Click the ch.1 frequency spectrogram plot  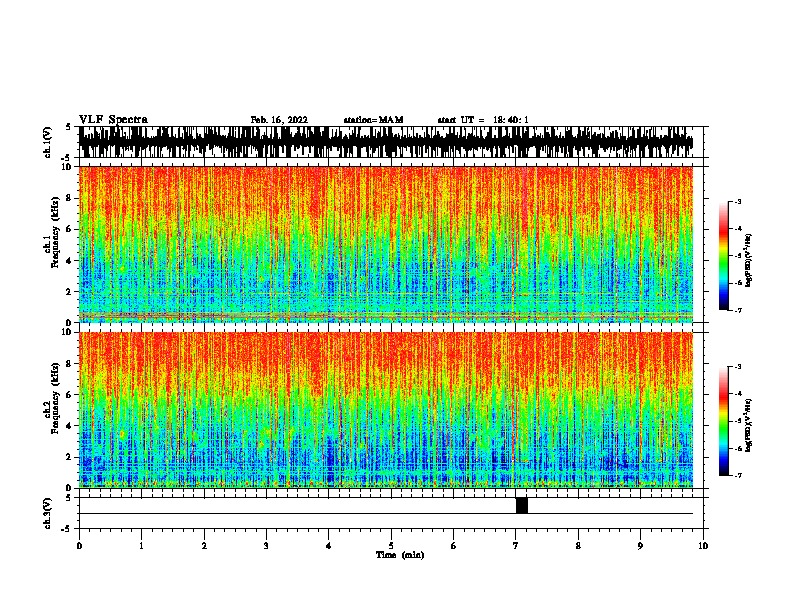tap(386, 244)
